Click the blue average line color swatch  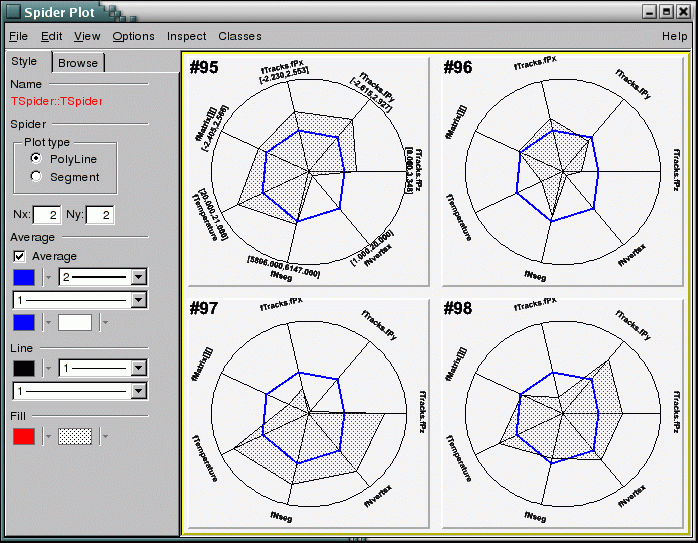(24, 277)
